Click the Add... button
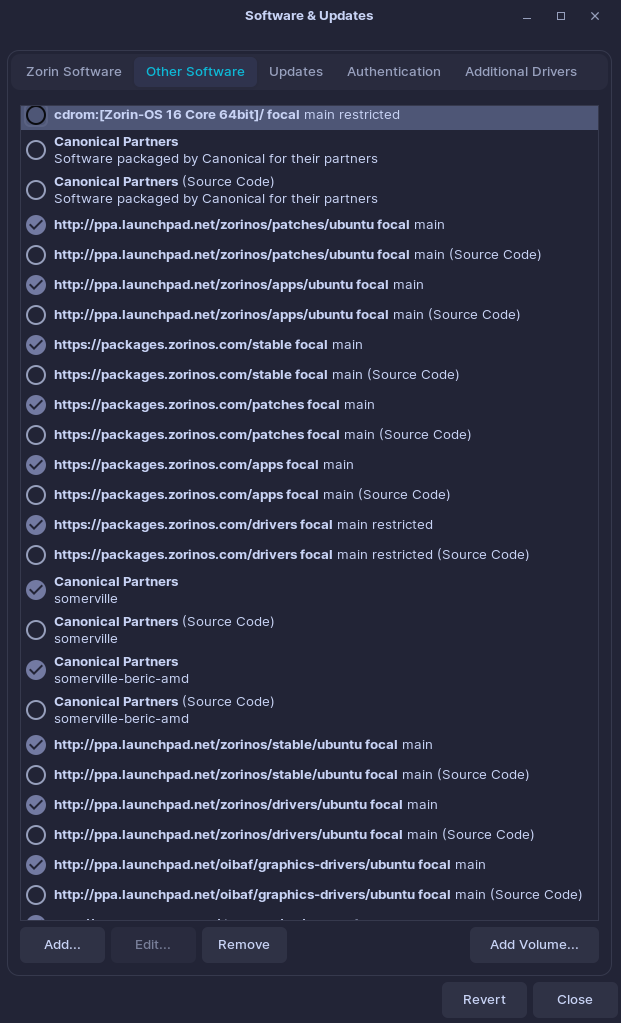 pos(63,945)
